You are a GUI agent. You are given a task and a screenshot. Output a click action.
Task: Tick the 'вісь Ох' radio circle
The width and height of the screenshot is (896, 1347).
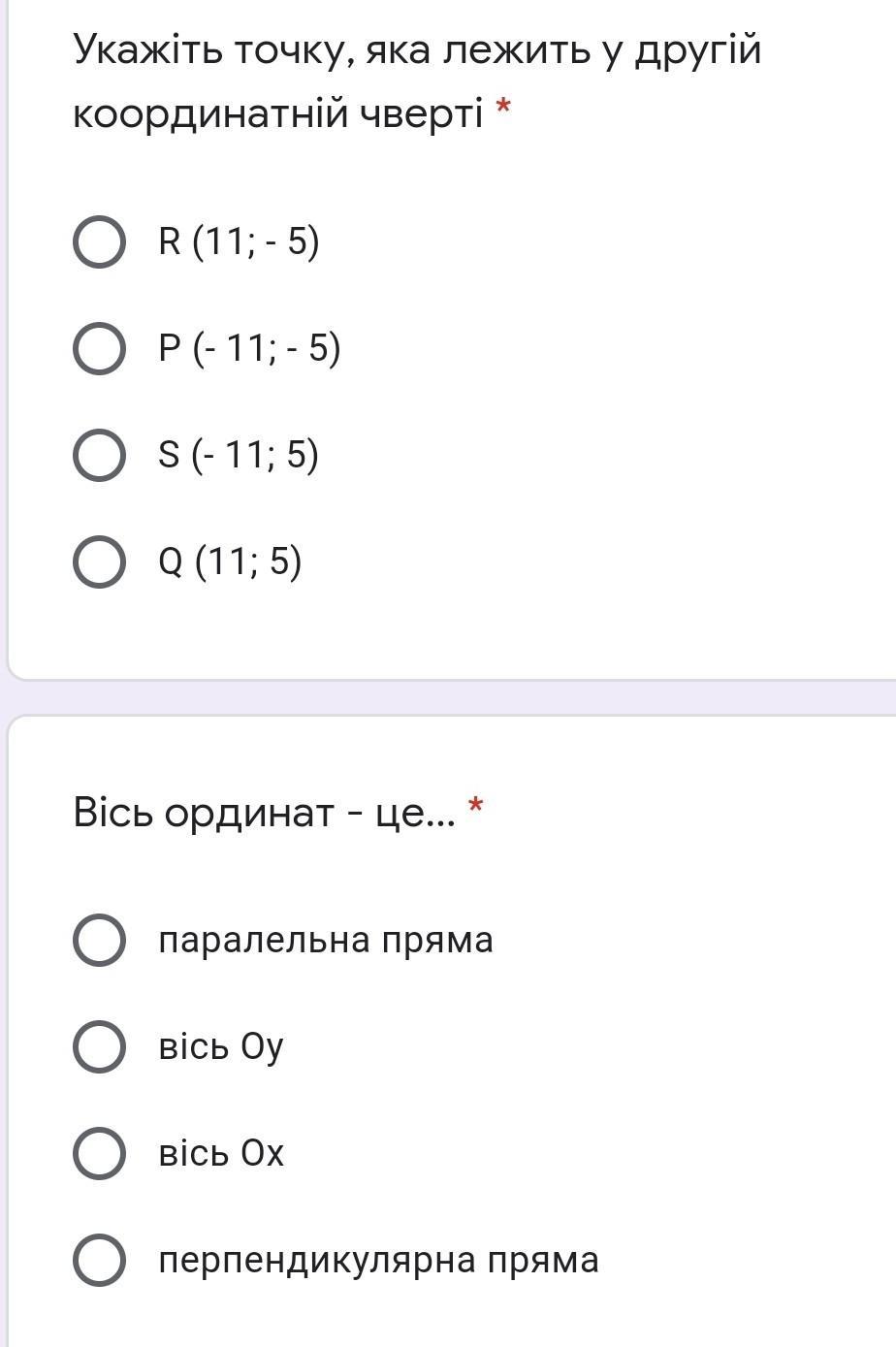99,1154
